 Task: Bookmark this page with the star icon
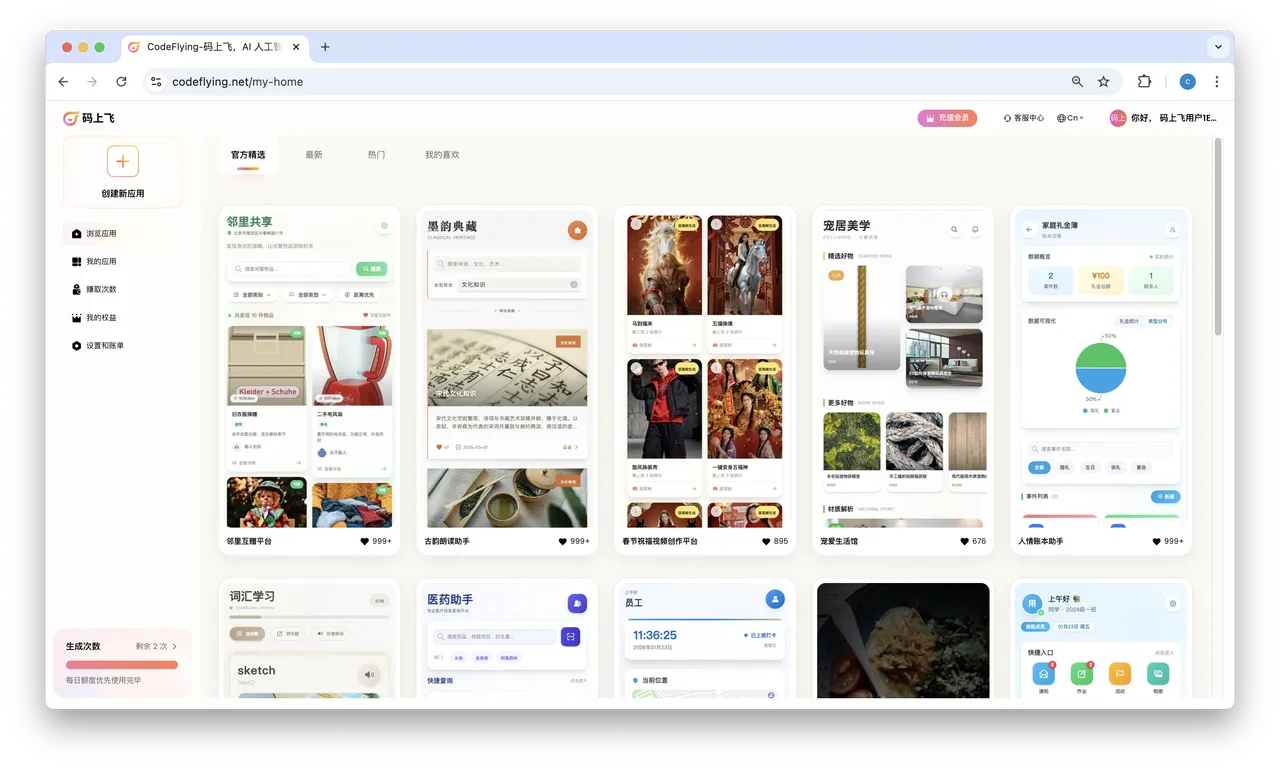[1104, 82]
